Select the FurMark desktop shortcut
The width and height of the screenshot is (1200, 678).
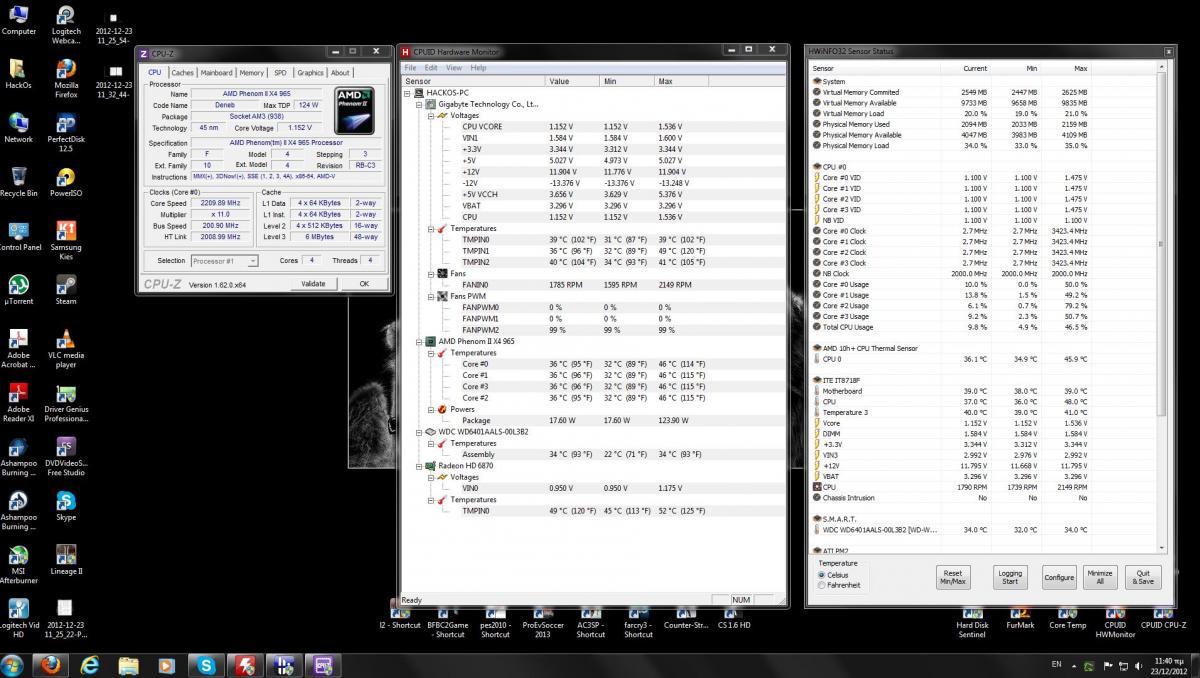click(x=1020, y=616)
